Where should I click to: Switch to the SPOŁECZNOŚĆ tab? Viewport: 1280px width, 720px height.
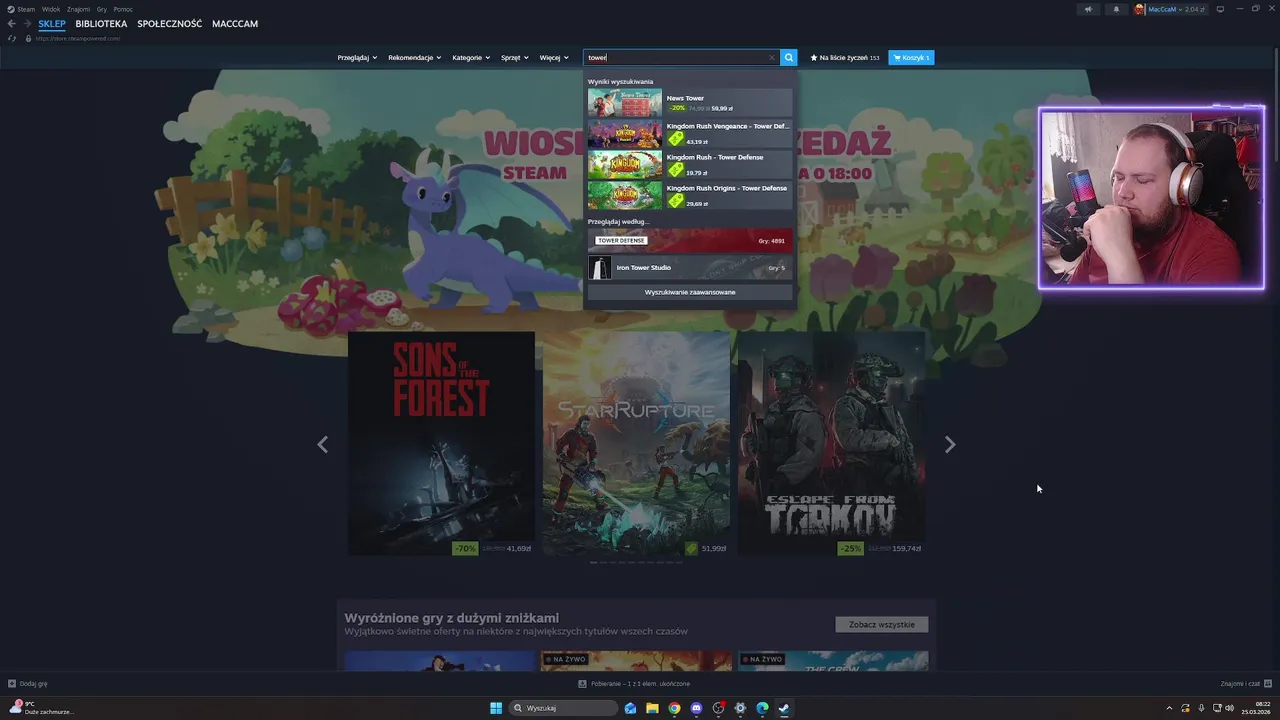[169, 24]
